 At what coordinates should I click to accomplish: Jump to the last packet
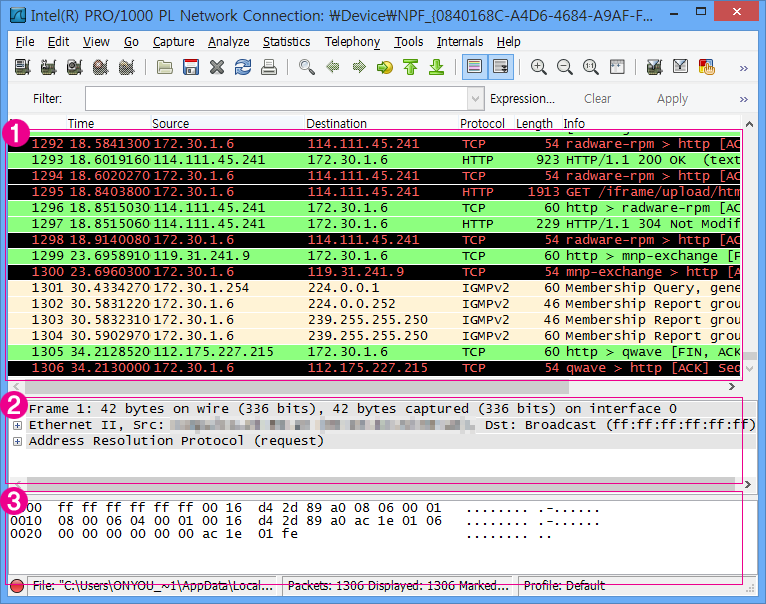(x=437, y=67)
